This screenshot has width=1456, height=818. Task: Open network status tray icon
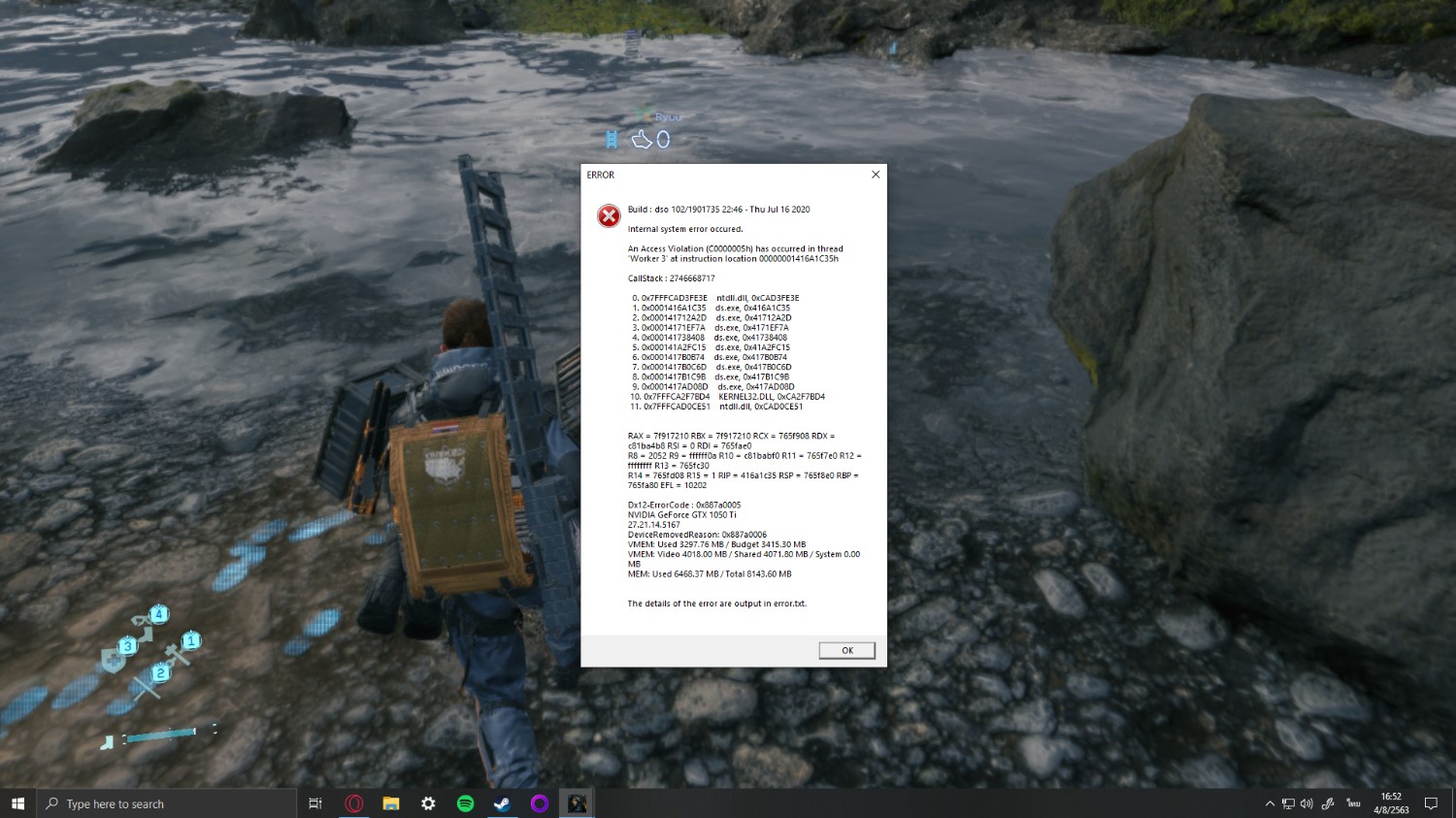tap(1288, 803)
